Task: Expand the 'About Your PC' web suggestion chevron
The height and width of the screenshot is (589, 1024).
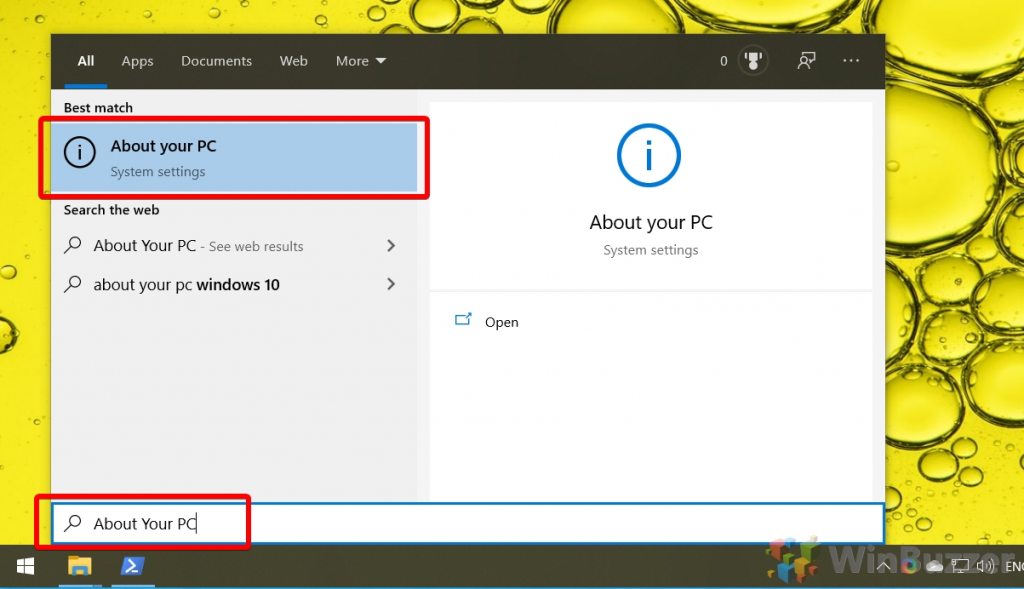Action: [391, 245]
